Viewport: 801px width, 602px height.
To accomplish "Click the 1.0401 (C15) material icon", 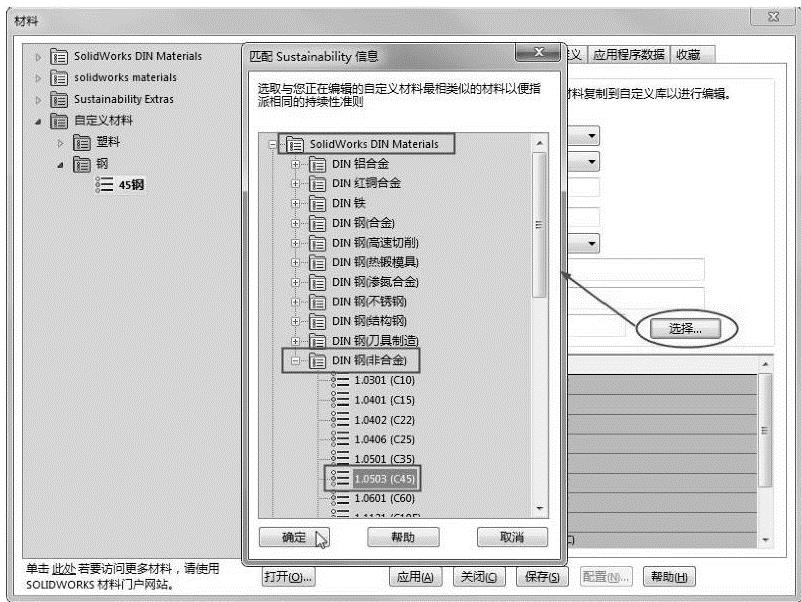I will (x=340, y=400).
